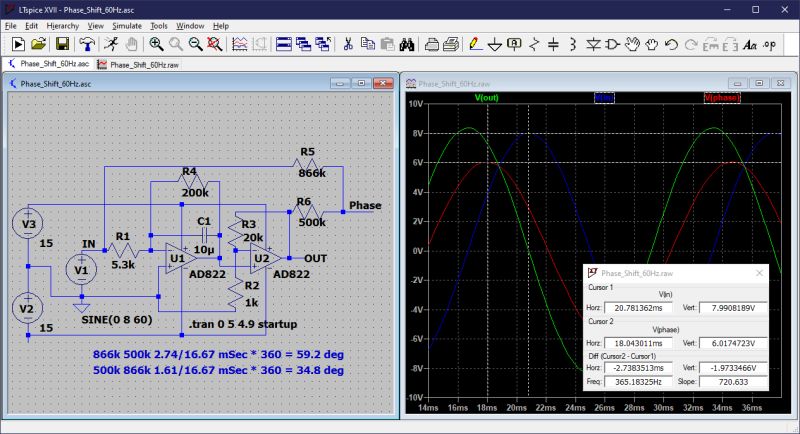Halt simulation with the hand icon
800x434 pixels.
pos(131,44)
